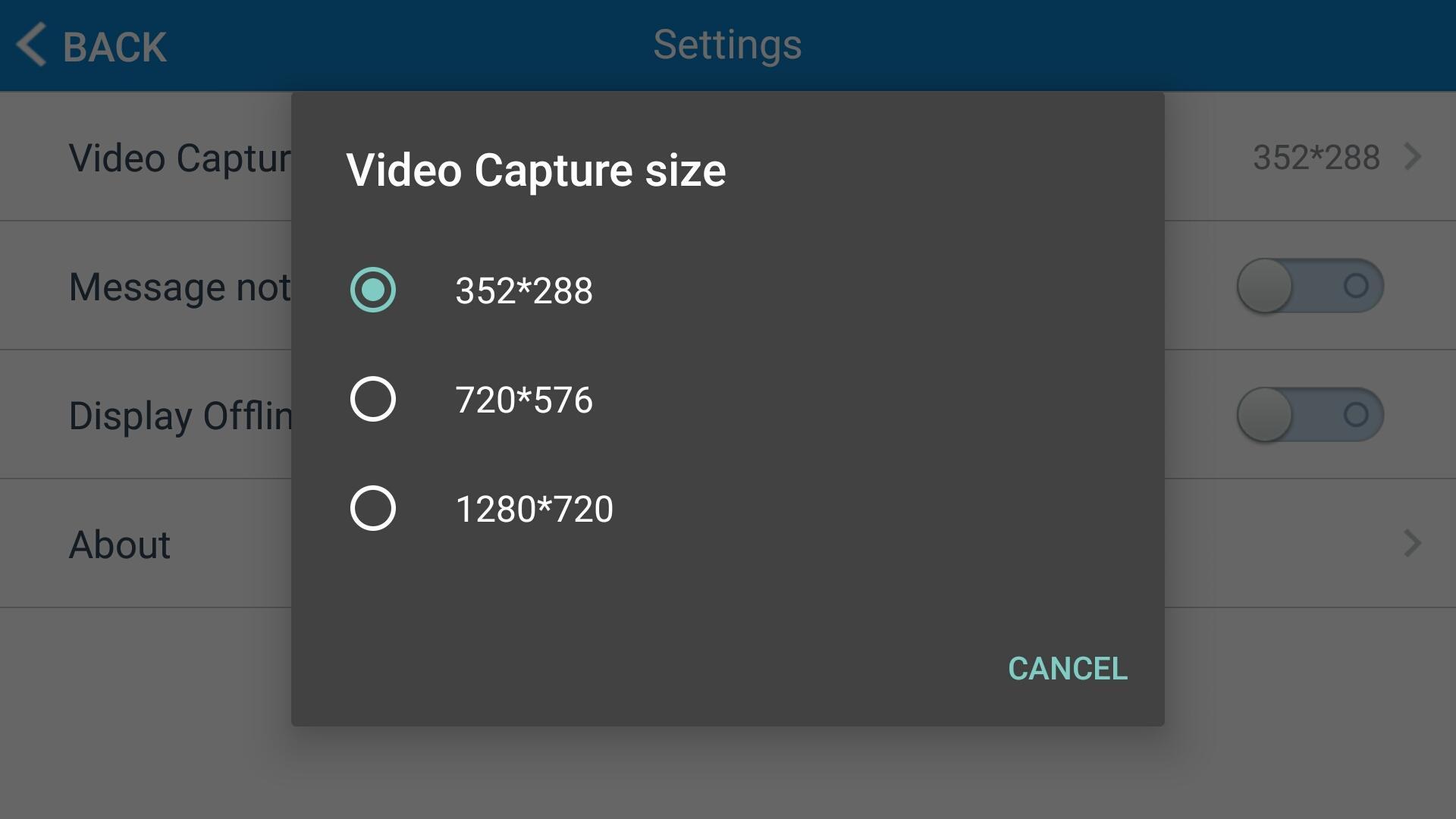This screenshot has width=1456, height=819.
Task: Click the Settings title in header
Action: coord(728,45)
